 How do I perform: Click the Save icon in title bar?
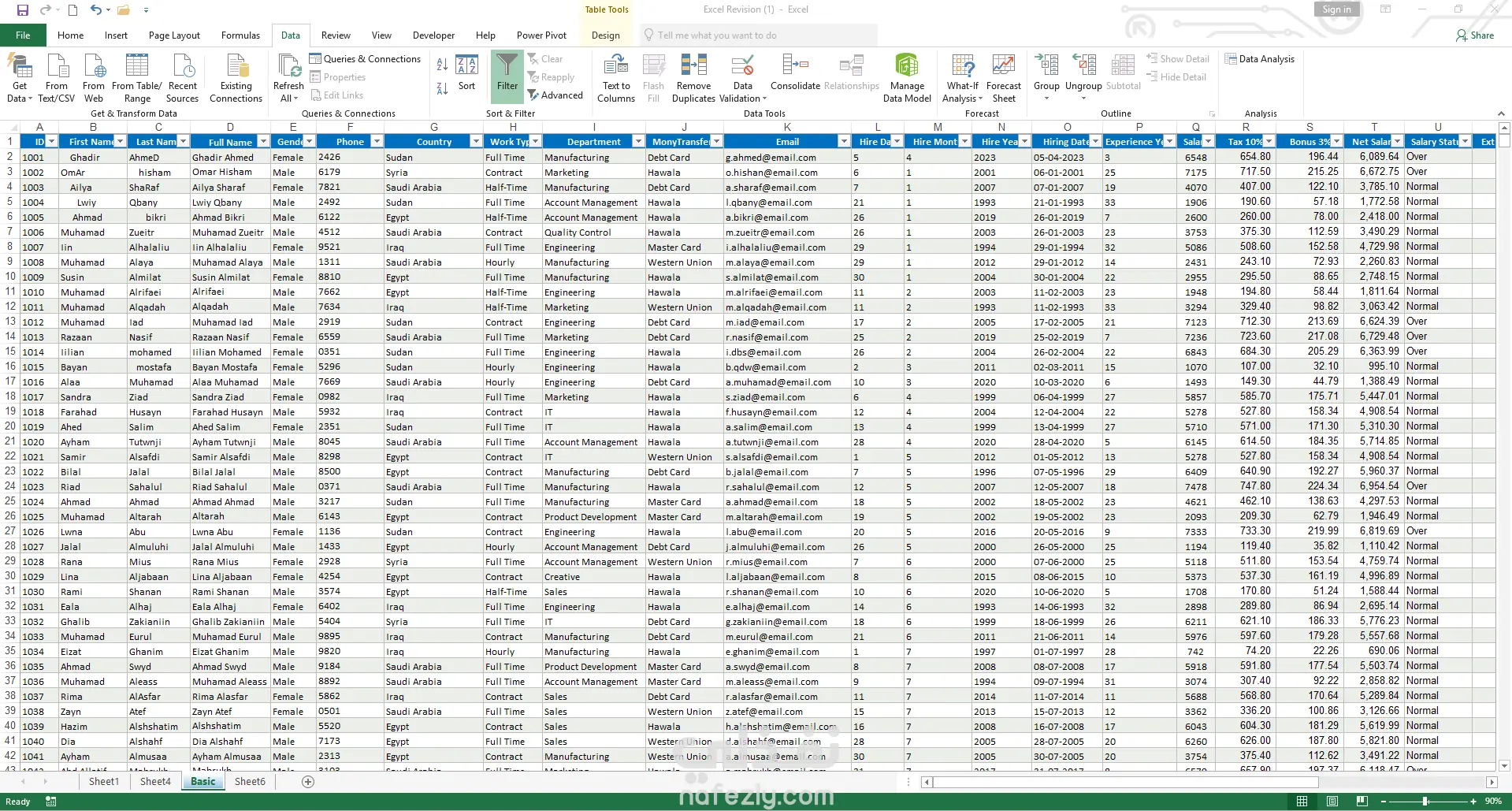[22, 10]
